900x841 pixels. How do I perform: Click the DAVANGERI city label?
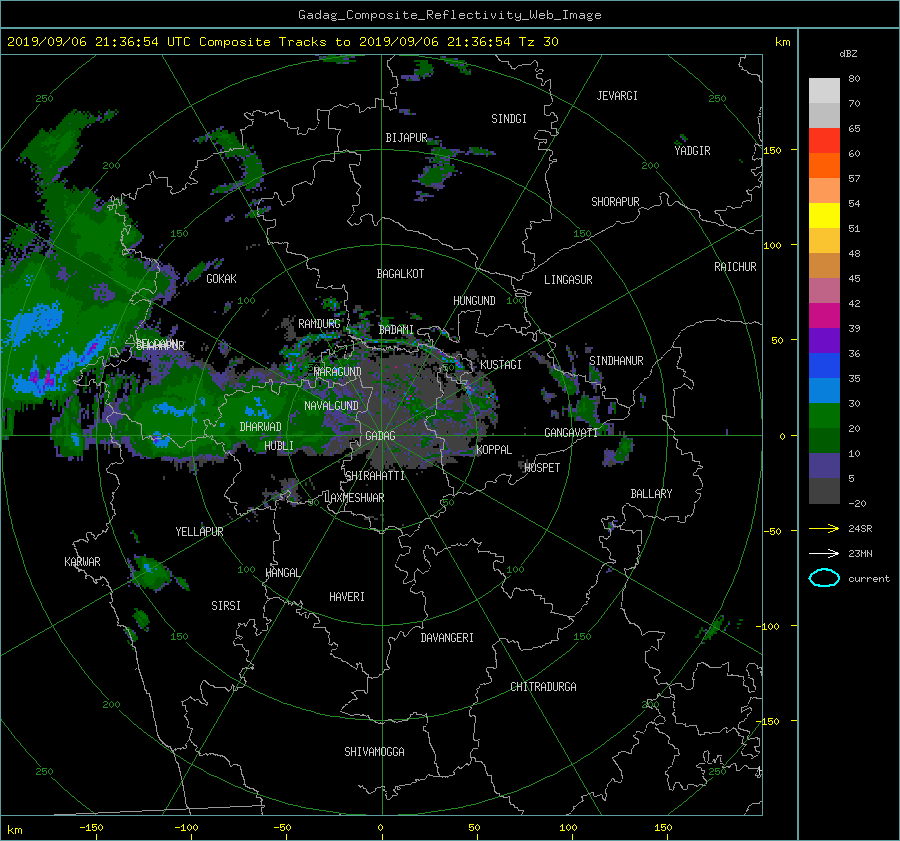point(447,638)
